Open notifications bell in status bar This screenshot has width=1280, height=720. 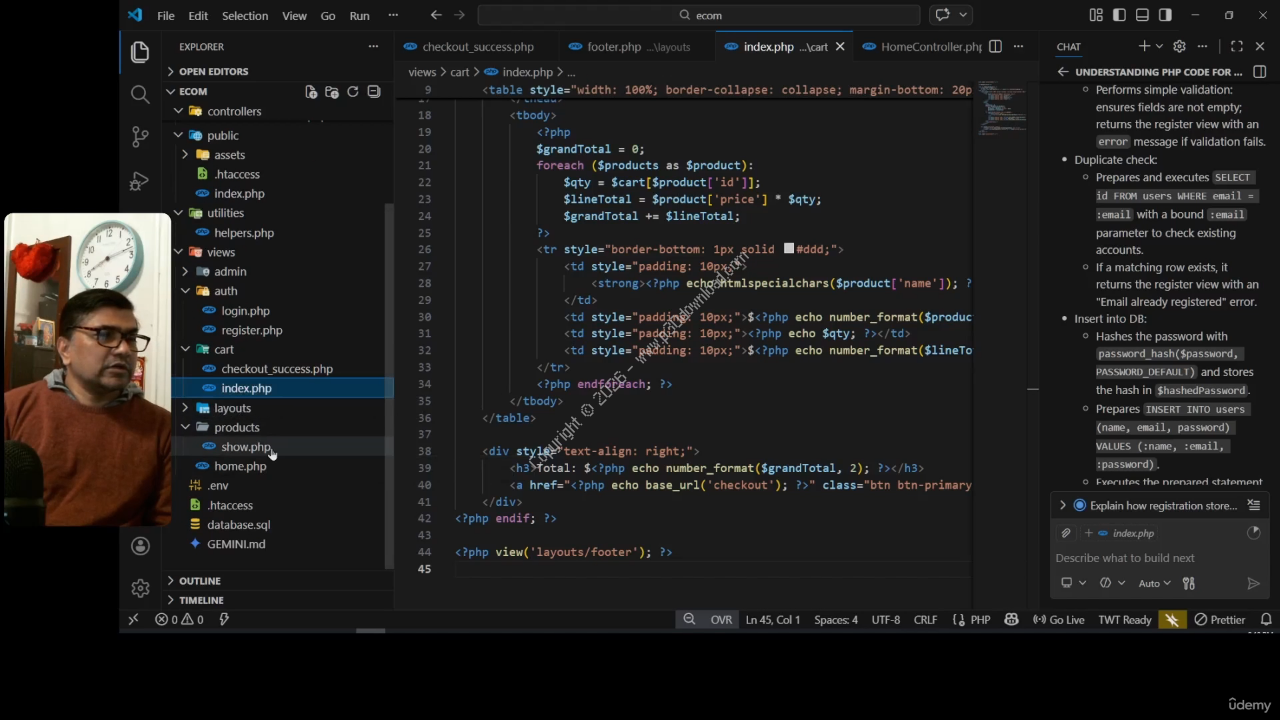click(1266, 620)
